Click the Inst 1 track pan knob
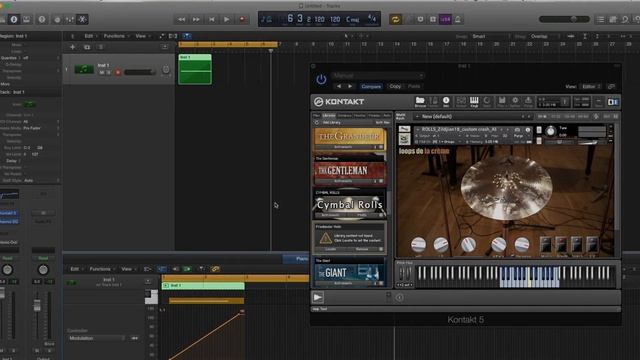This screenshot has height=360, width=640. tap(166, 69)
